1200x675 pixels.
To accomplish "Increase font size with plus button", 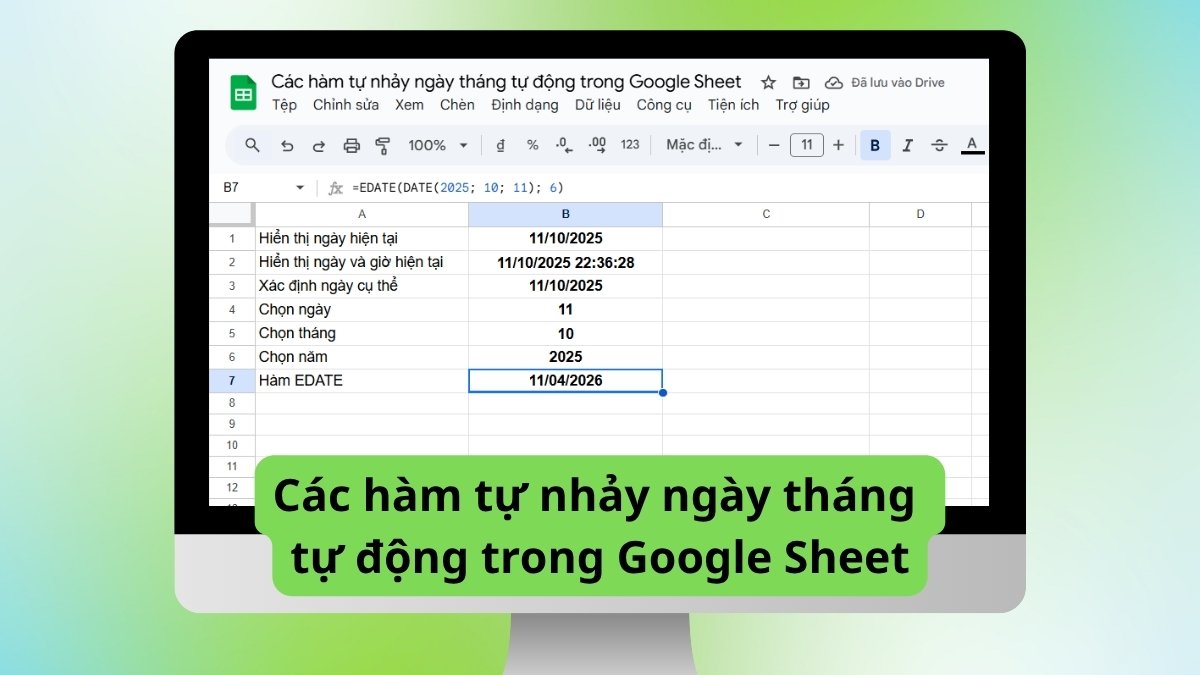I will (x=838, y=145).
